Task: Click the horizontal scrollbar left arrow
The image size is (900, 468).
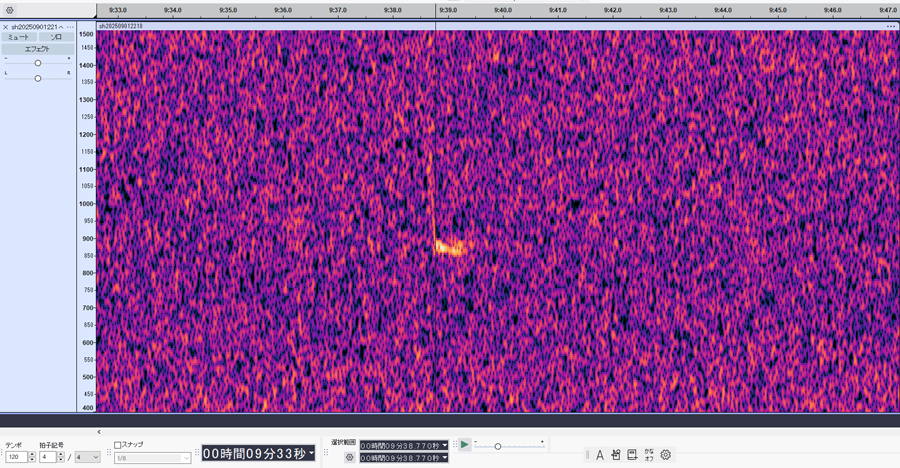Action: coord(99,432)
